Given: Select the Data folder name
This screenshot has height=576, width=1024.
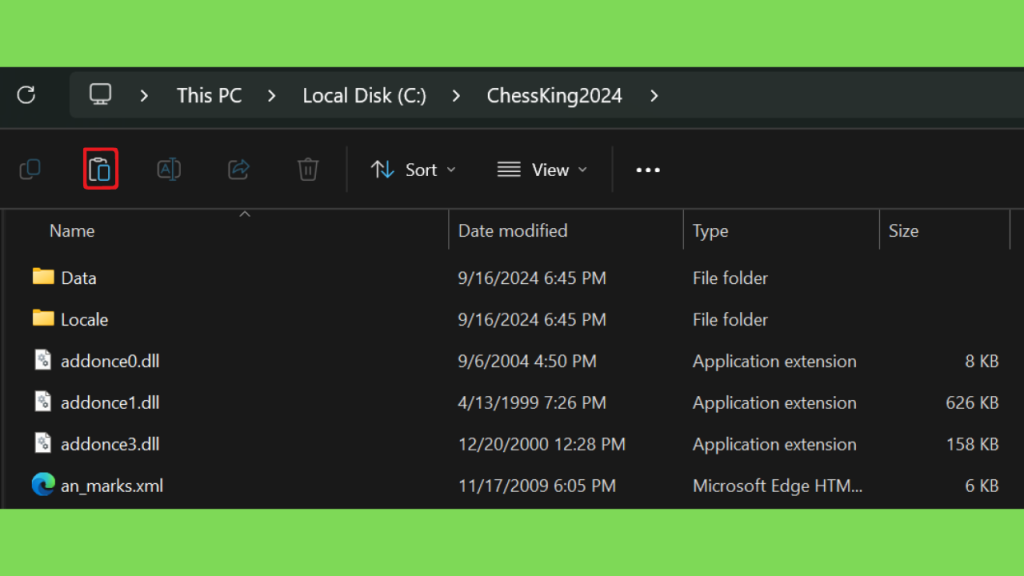Looking at the screenshot, I should pos(78,278).
